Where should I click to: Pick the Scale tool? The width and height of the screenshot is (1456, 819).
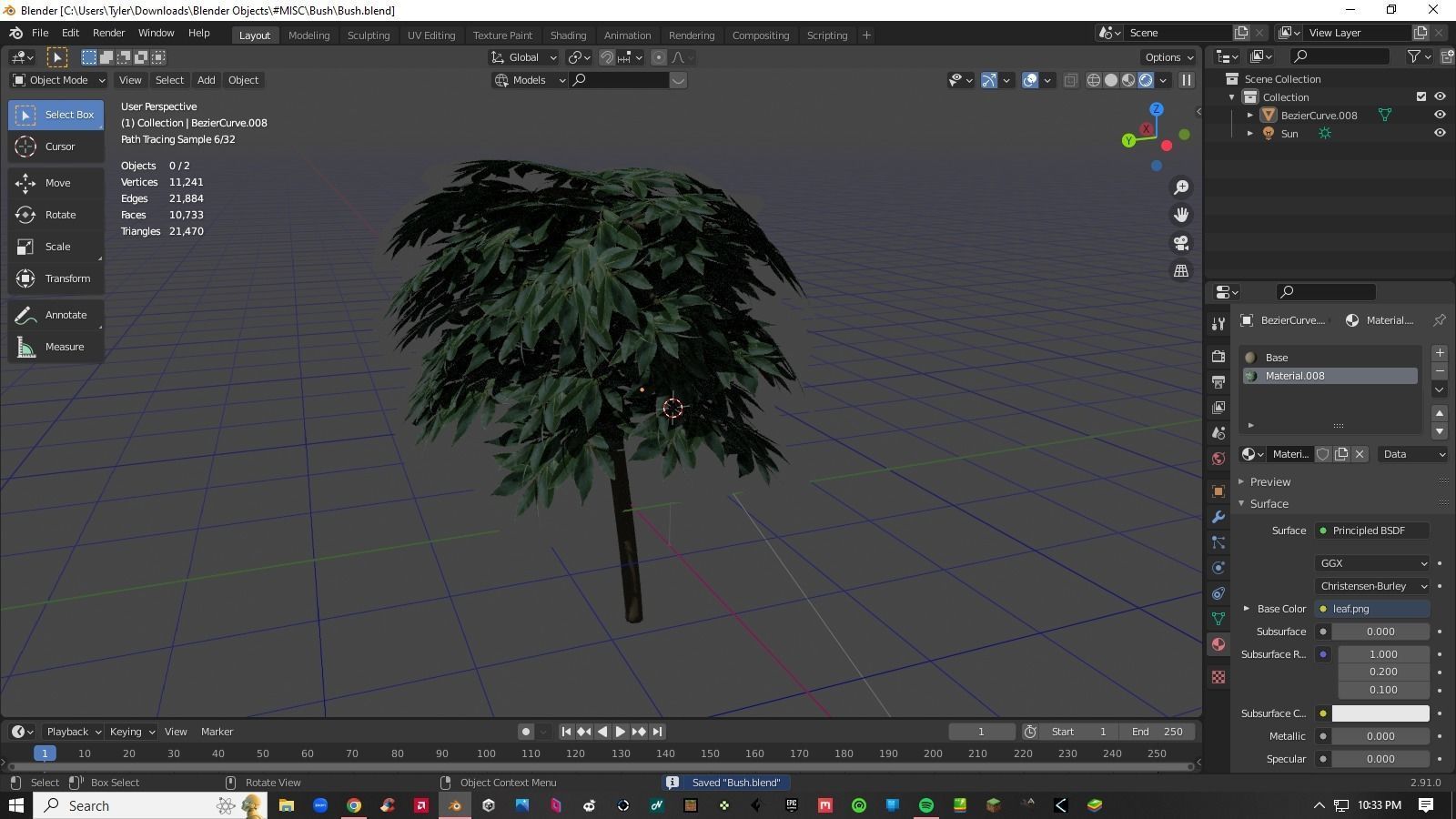click(56, 247)
